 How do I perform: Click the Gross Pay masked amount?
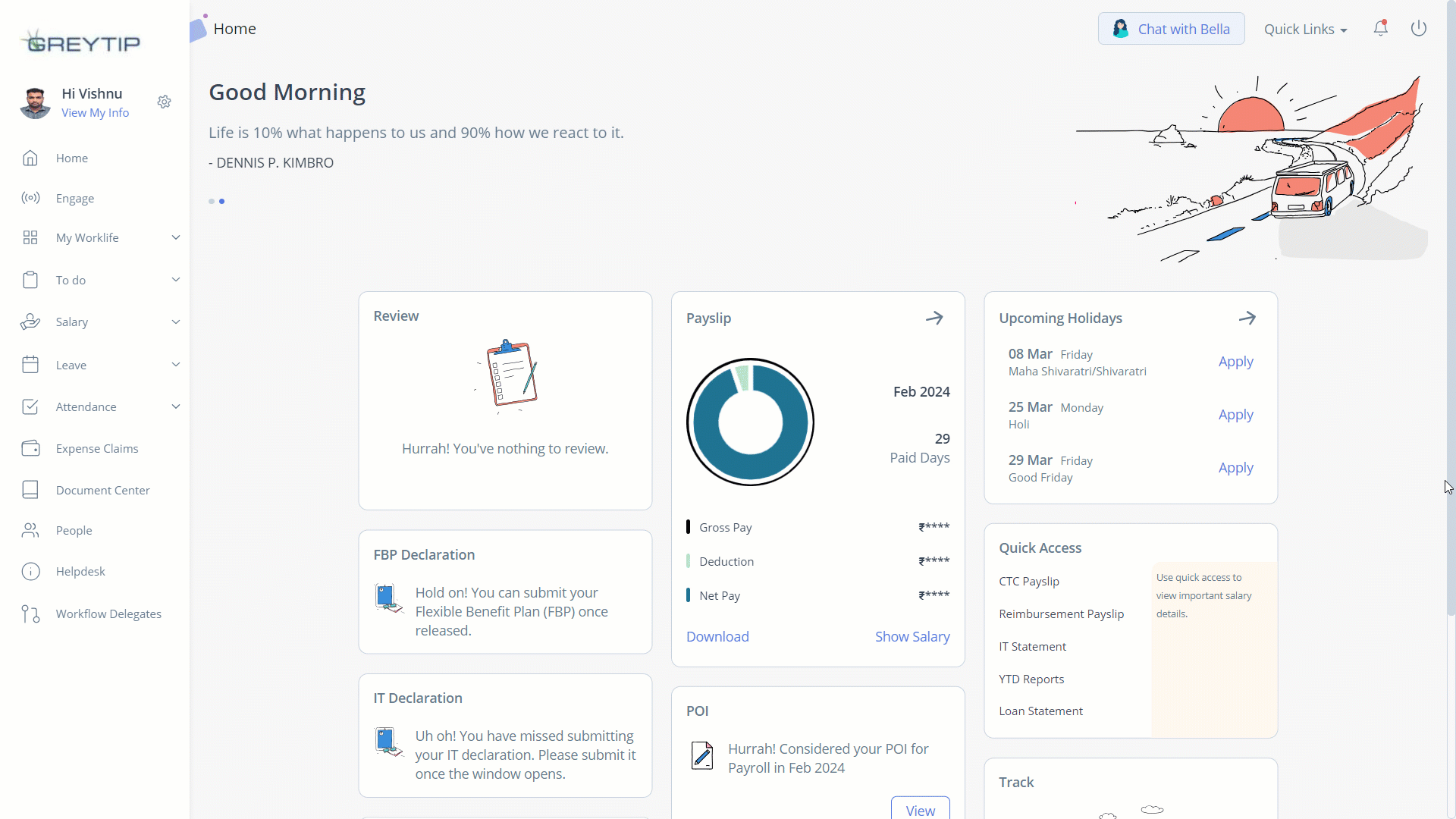tap(934, 527)
